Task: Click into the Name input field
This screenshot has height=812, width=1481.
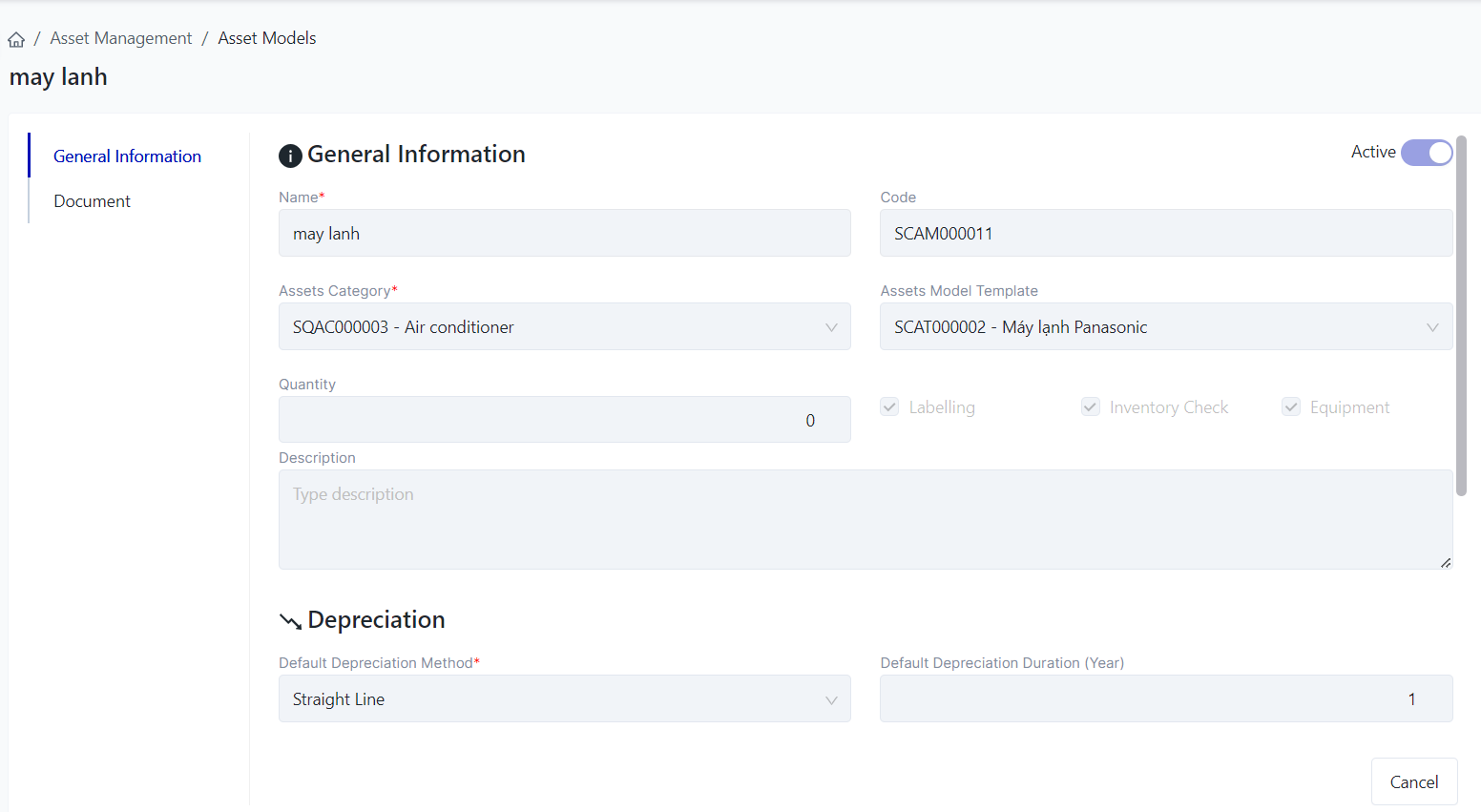Action: tap(564, 234)
